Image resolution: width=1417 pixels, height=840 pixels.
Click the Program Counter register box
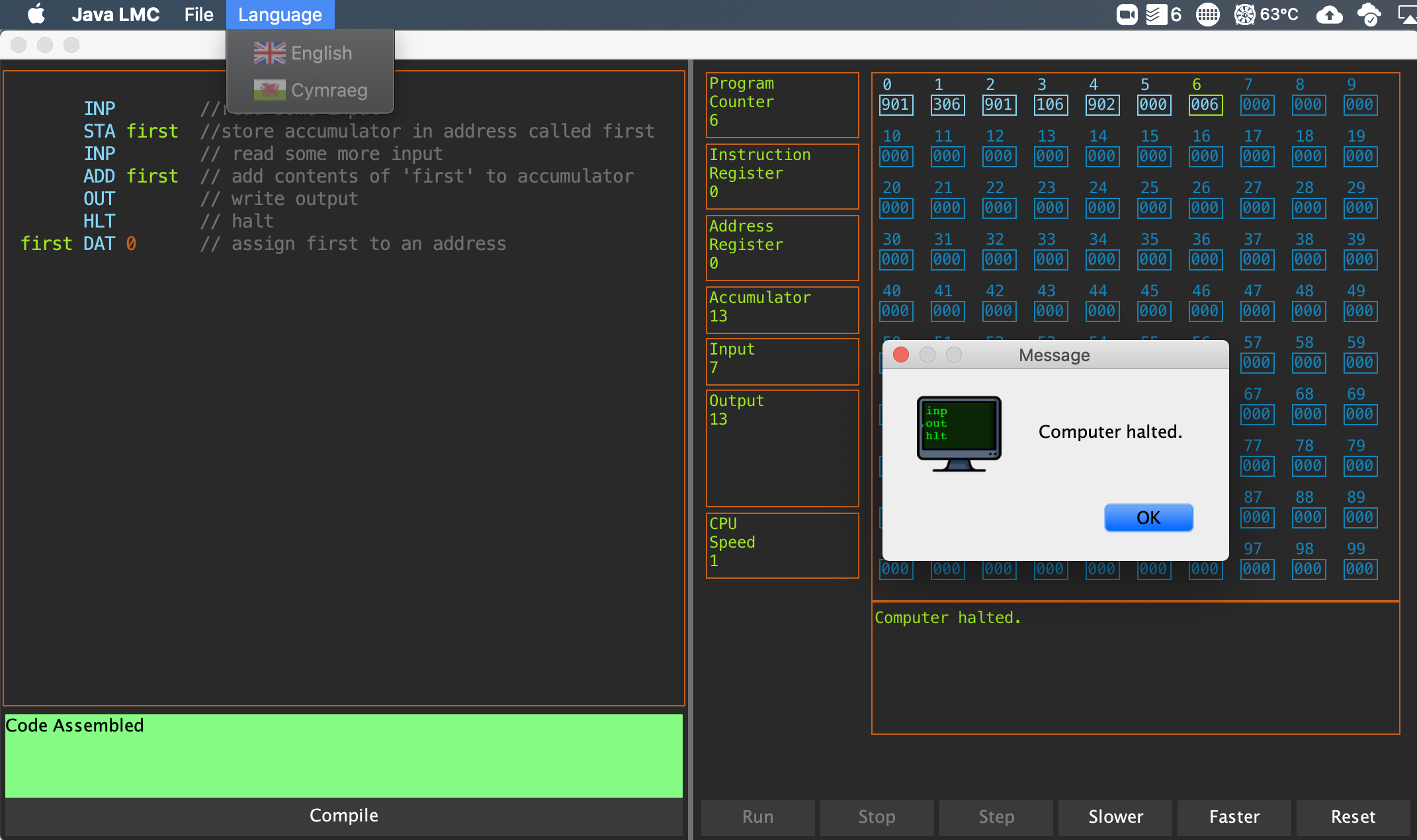point(782,105)
